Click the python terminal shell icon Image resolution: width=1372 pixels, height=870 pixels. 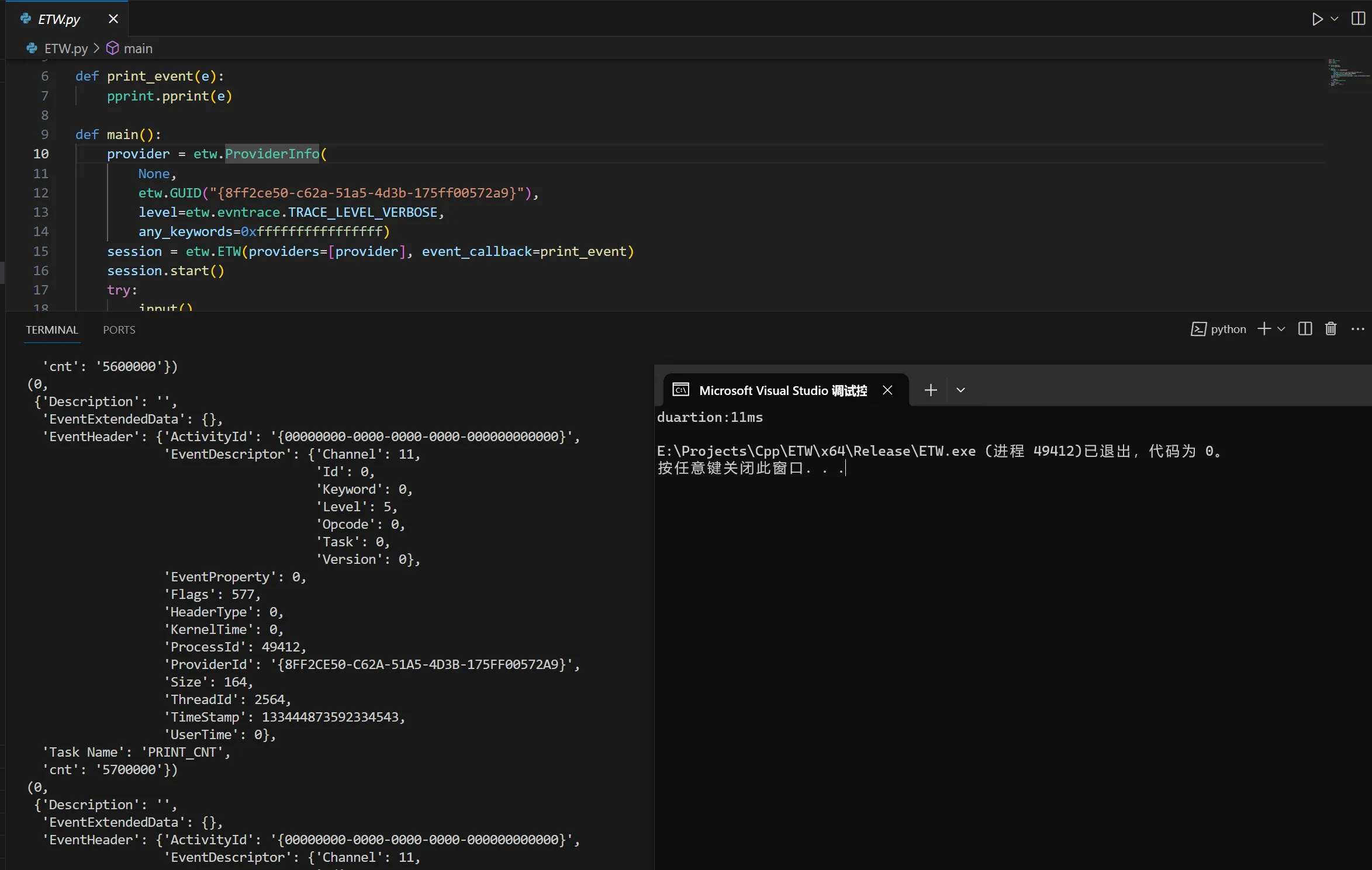pyautogui.click(x=1198, y=330)
